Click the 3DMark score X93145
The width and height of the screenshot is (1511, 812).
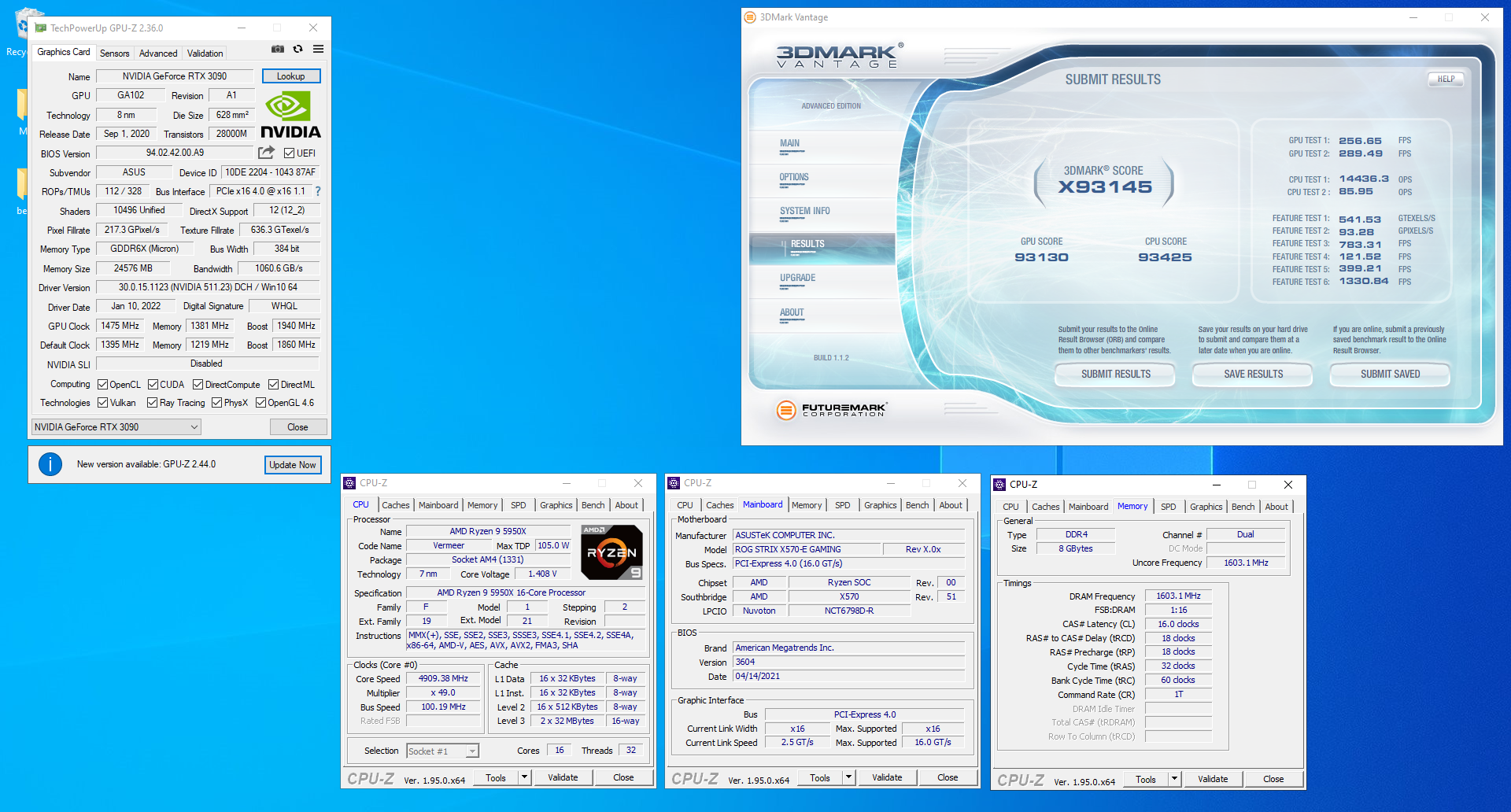click(1104, 187)
